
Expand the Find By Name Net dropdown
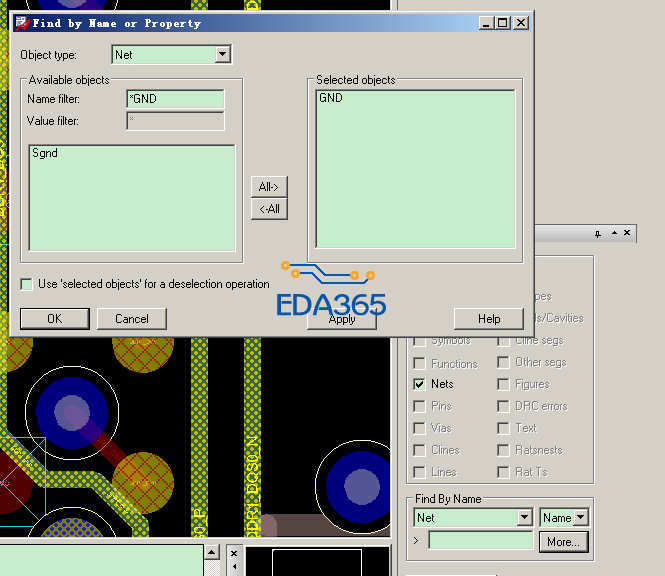coord(524,517)
